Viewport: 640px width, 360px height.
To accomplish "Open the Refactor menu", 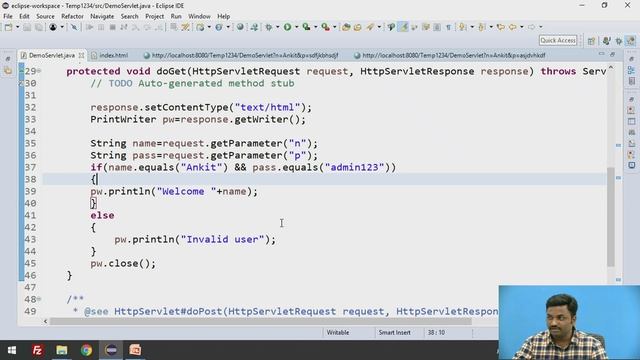I will [72, 16].
